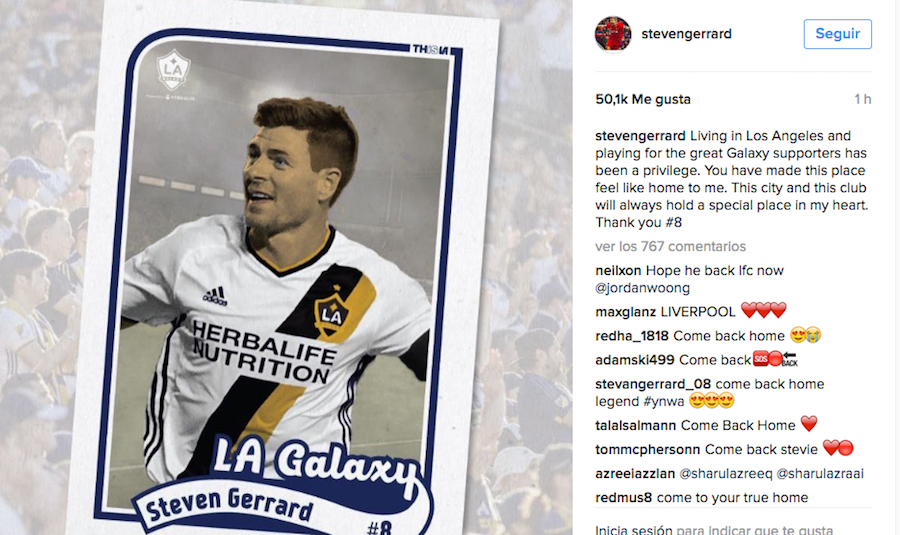
Task: Open the 1 h timestamp link
Action: pos(863,99)
